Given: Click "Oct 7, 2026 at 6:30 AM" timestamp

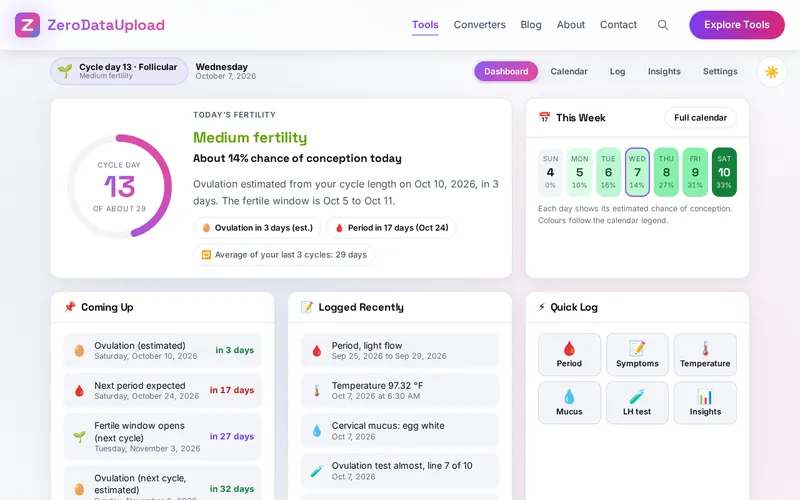Looking at the screenshot, I should [x=376, y=396].
